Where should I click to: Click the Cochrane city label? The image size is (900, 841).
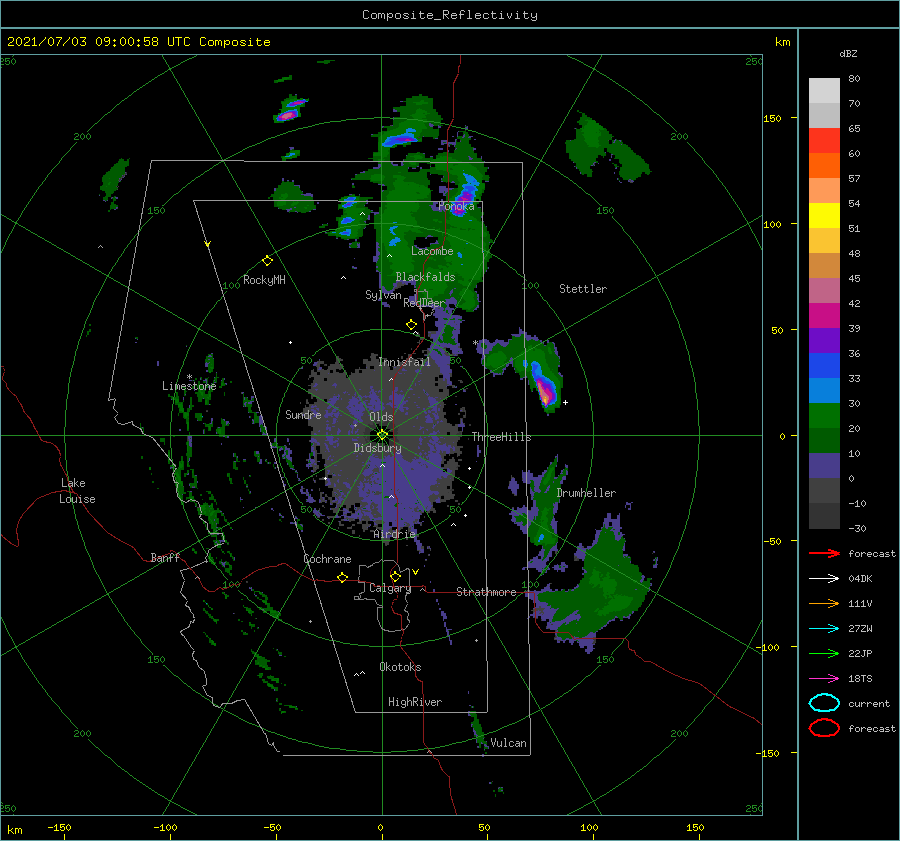coord(327,559)
